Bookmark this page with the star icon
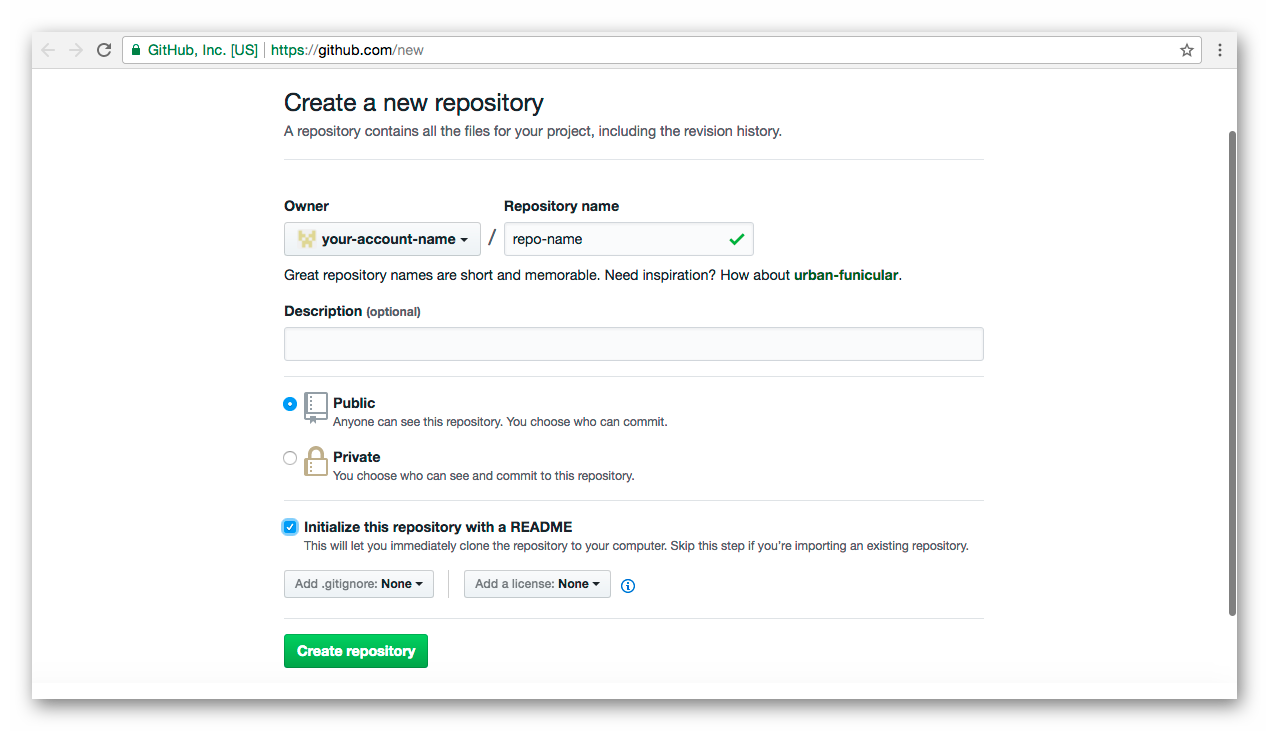 point(1187,50)
